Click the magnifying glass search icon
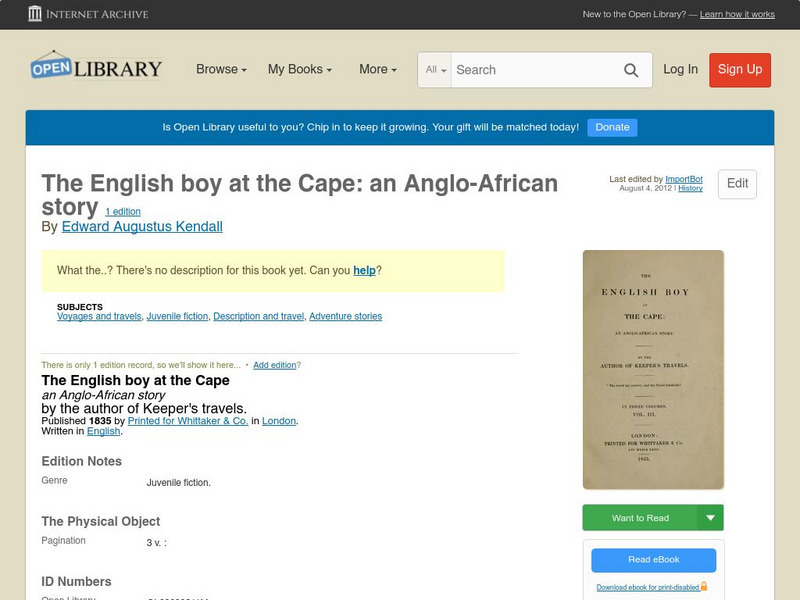This screenshot has width=800, height=600. (x=631, y=70)
